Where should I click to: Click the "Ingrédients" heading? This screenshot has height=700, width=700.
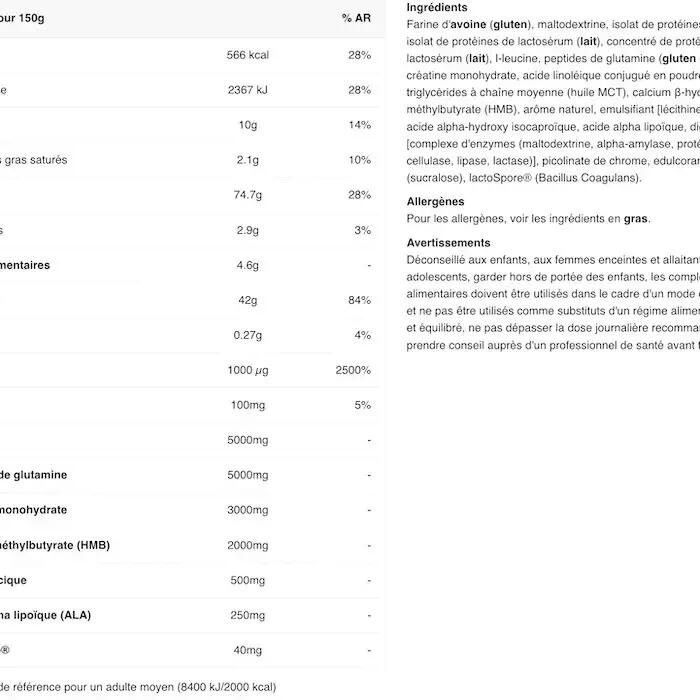click(437, 7)
